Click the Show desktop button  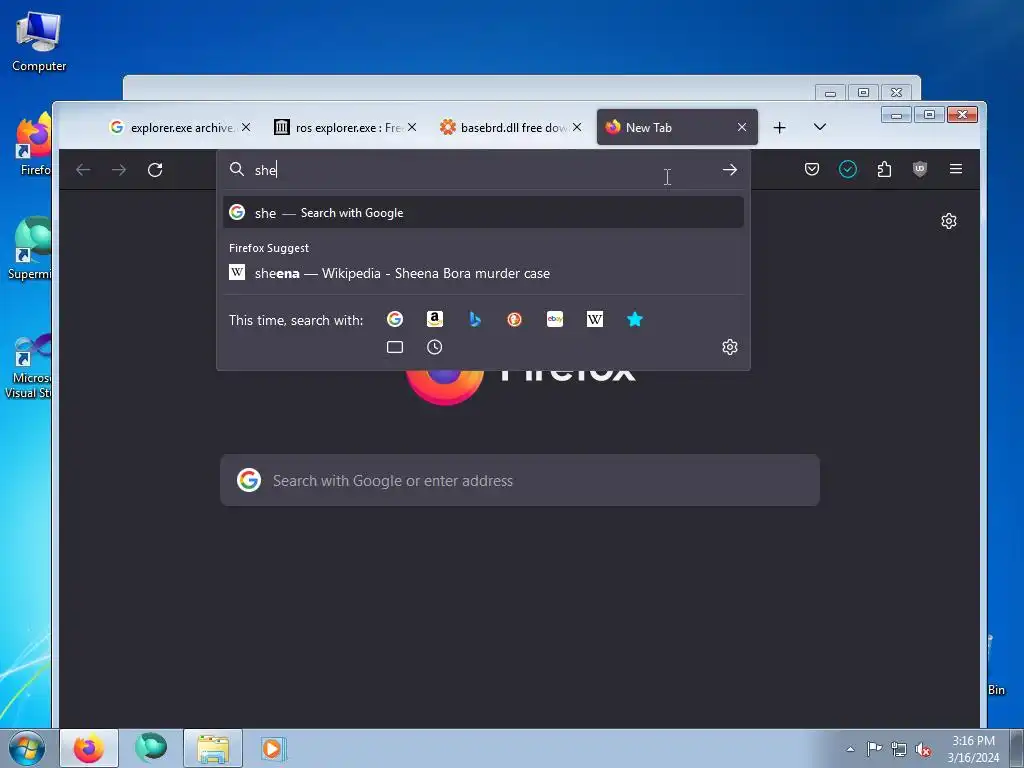coord(1017,748)
